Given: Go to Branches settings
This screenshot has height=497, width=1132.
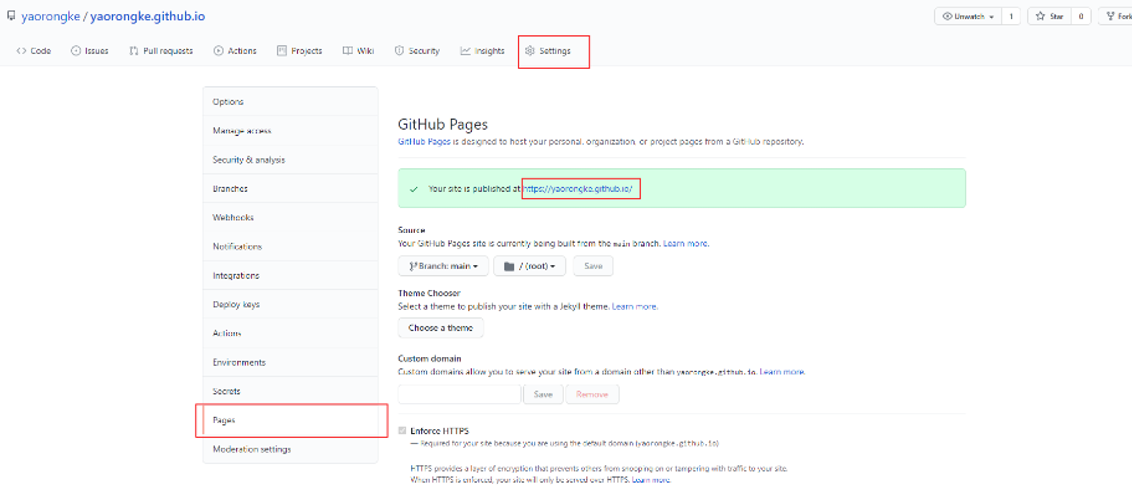Looking at the screenshot, I should (290, 189).
